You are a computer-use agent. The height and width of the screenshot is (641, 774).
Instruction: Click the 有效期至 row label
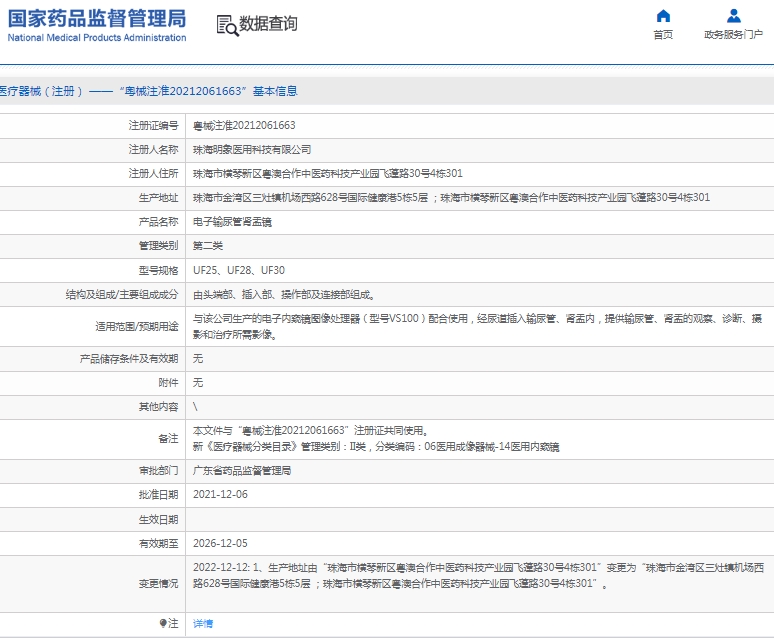(x=158, y=543)
